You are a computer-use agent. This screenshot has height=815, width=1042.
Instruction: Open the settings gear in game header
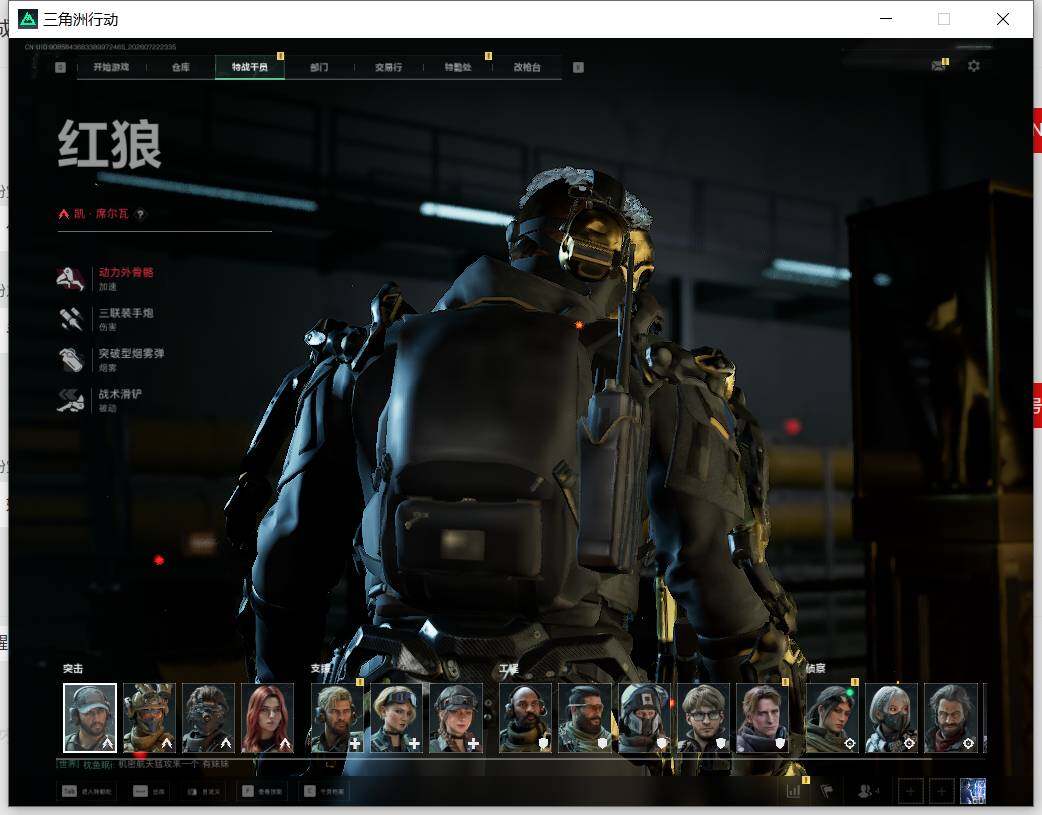pyautogui.click(x=974, y=66)
